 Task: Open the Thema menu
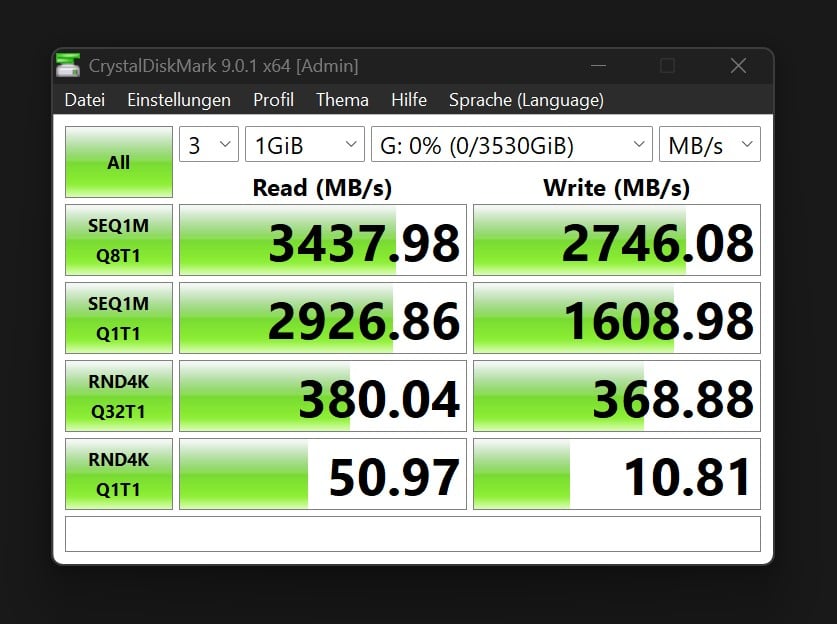coord(342,100)
